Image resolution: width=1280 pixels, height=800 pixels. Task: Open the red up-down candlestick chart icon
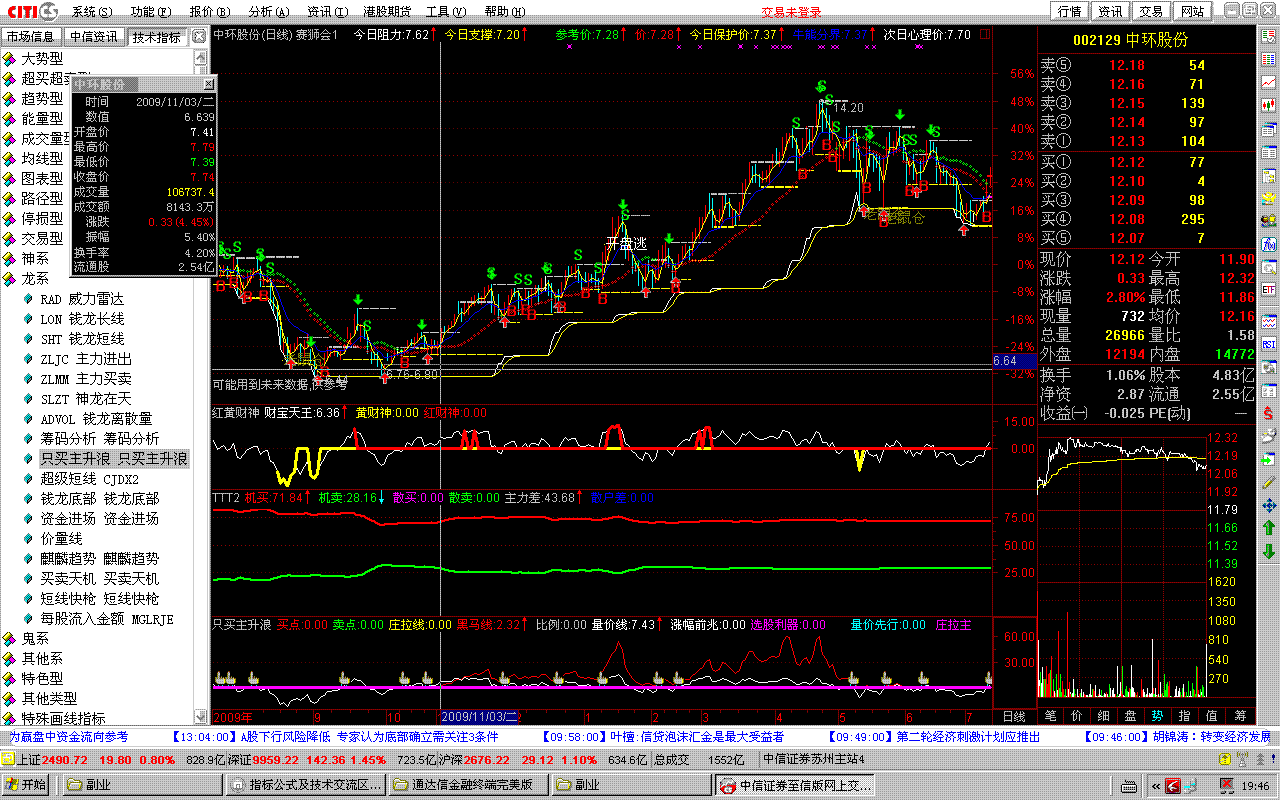pyautogui.click(x=1269, y=104)
